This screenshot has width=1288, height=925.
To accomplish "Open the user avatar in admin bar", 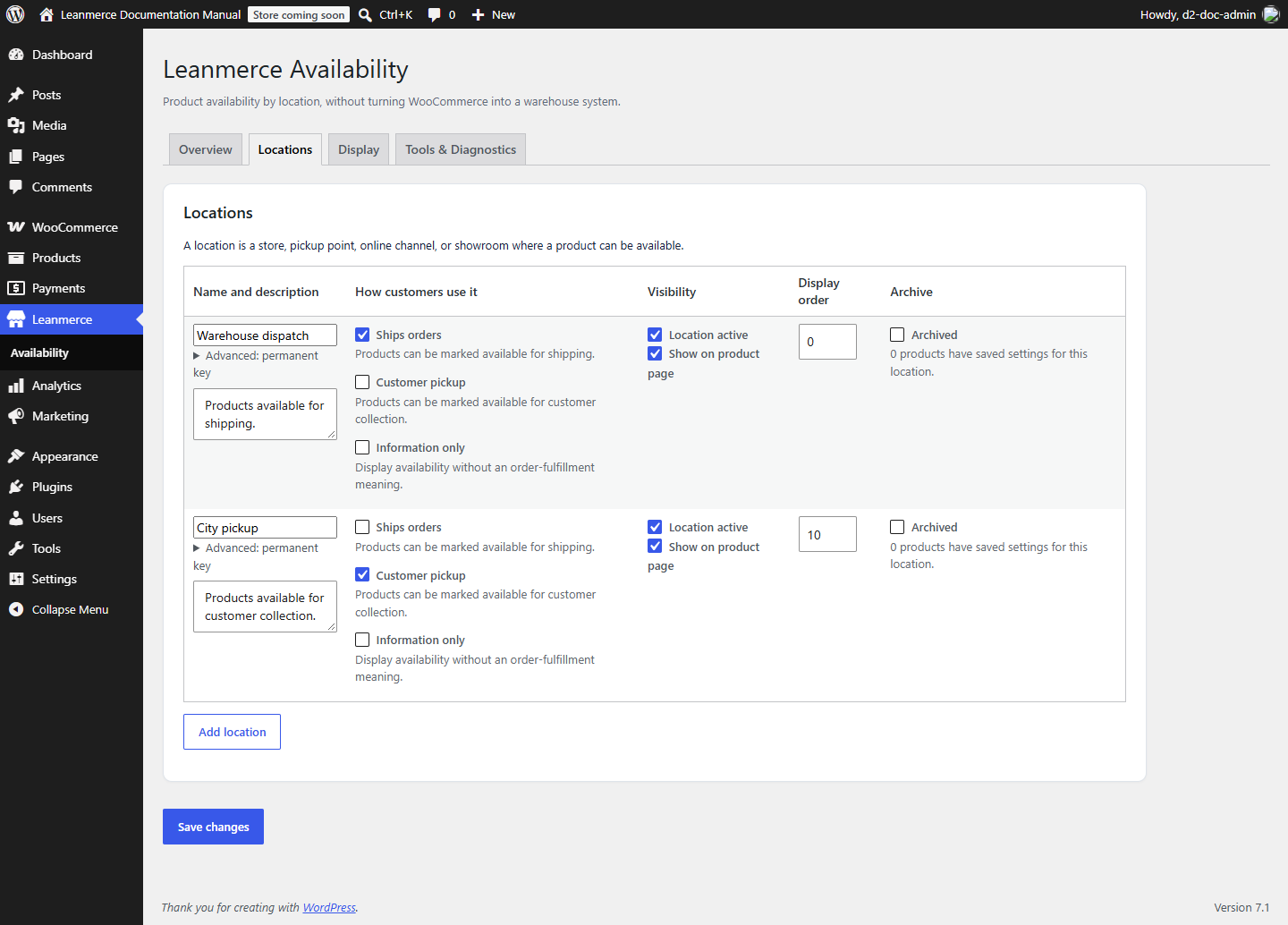I will pyautogui.click(x=1270, y=14).
